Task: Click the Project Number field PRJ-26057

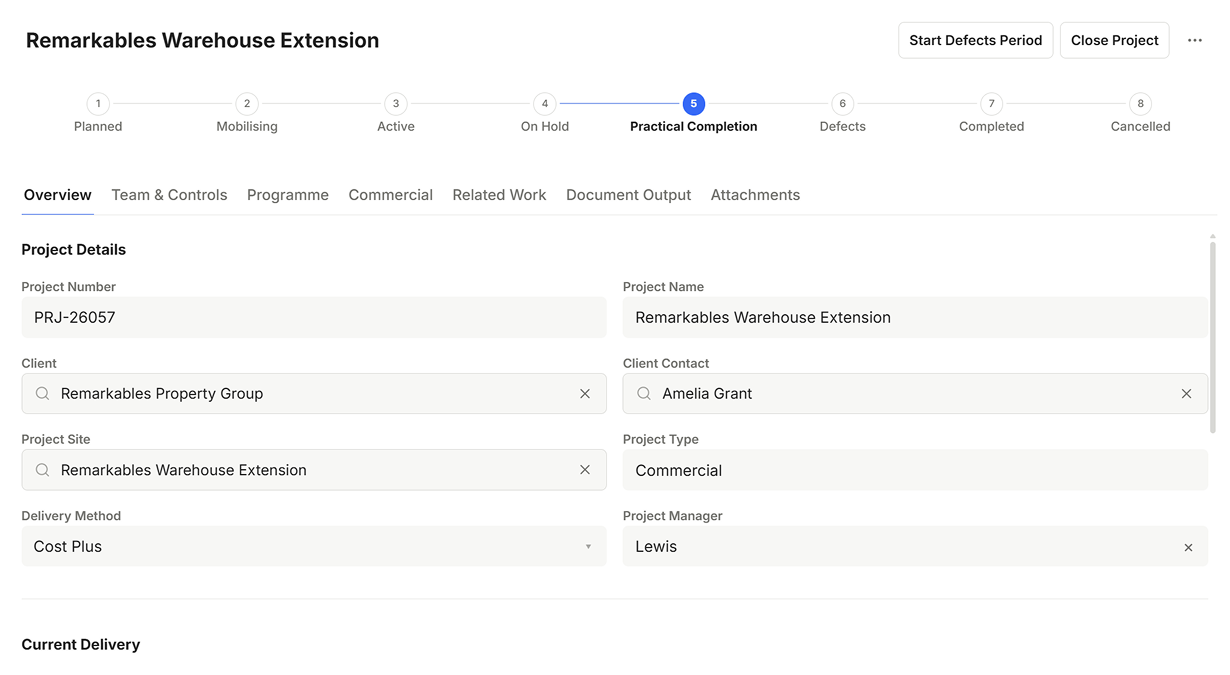Action: (x=314, y=317)
